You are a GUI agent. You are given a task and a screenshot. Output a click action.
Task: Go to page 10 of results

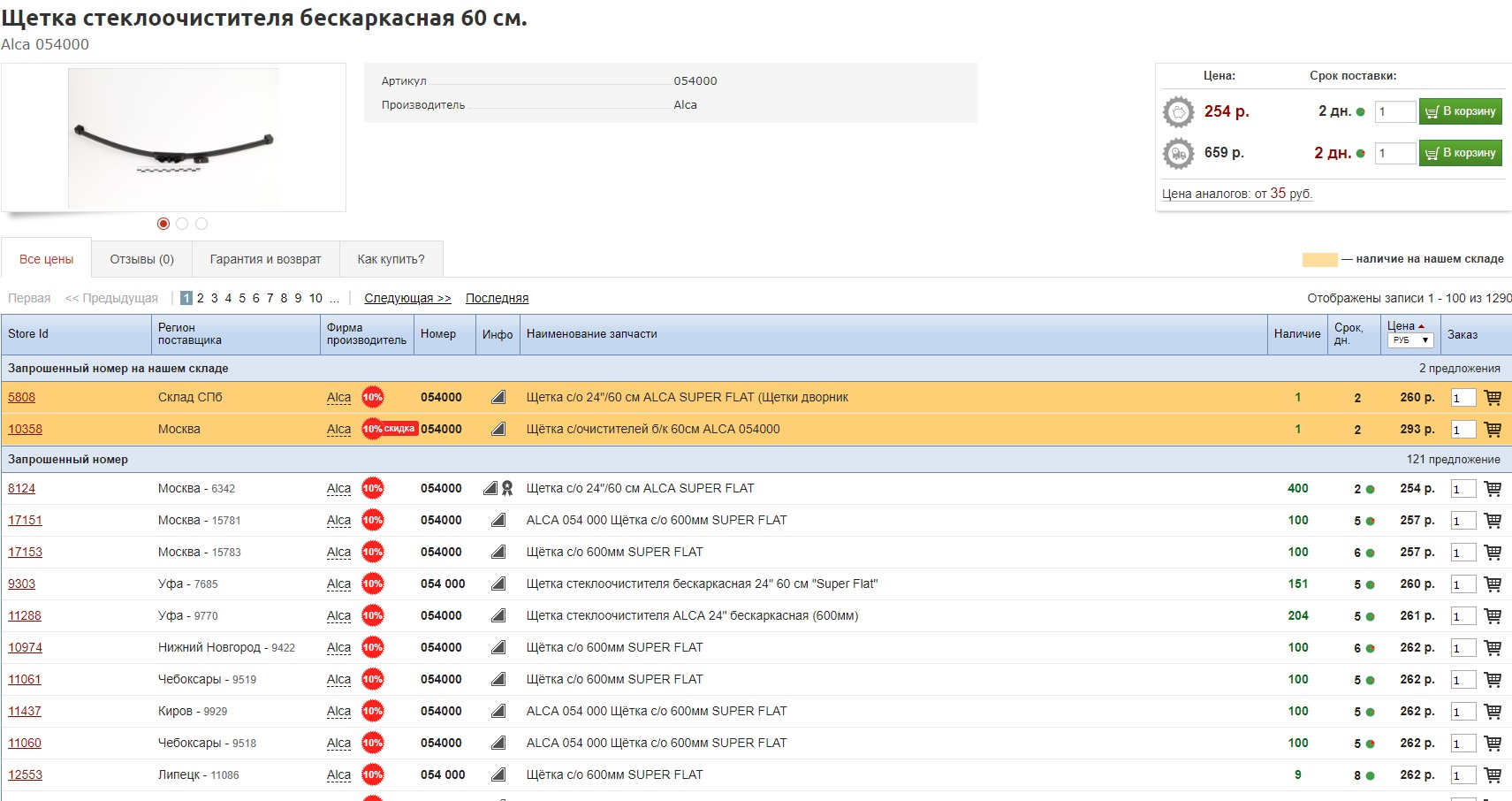point(315,298)
